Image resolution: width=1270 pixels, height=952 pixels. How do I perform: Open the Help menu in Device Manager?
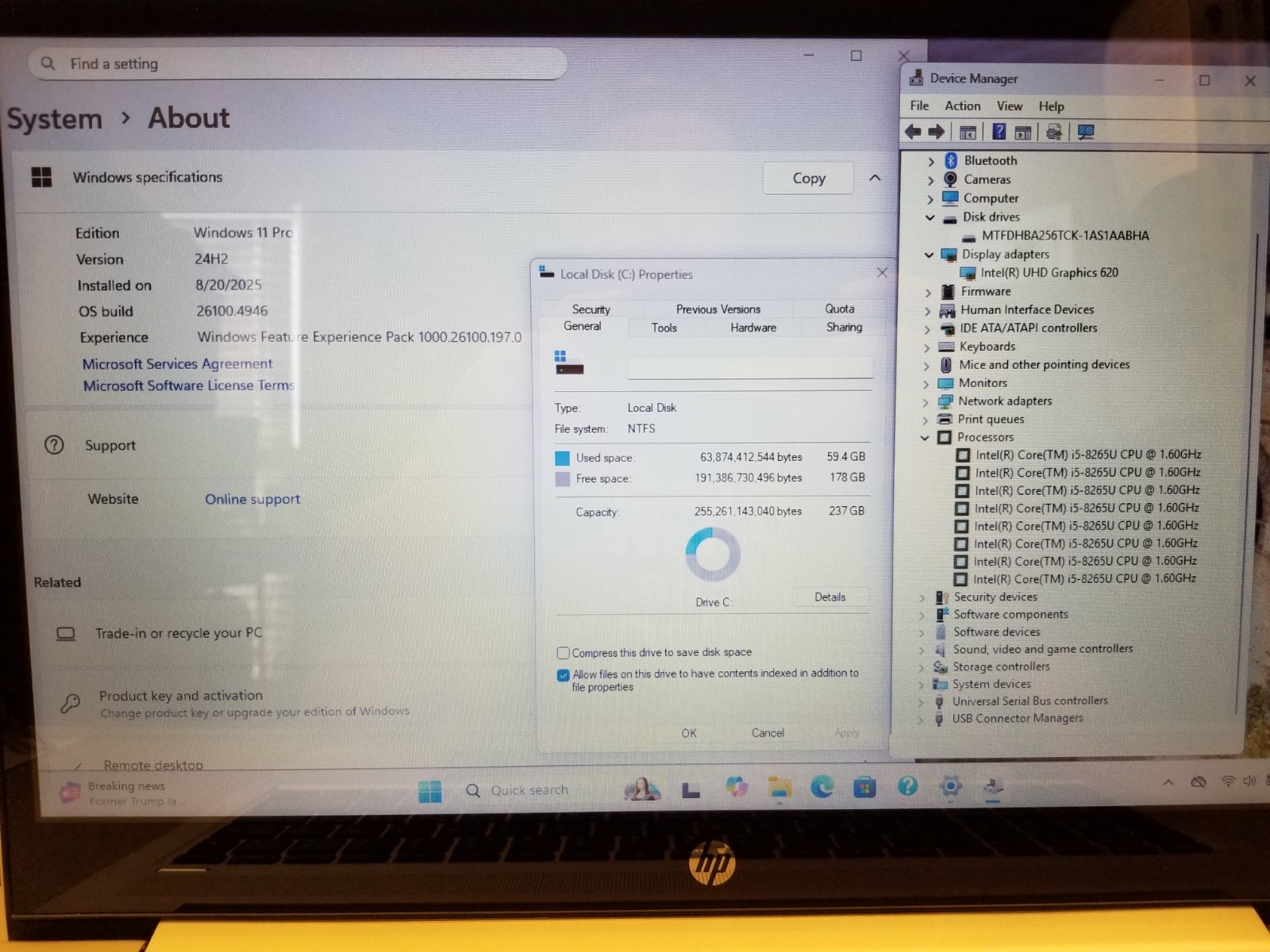(x=1052, y=106)
